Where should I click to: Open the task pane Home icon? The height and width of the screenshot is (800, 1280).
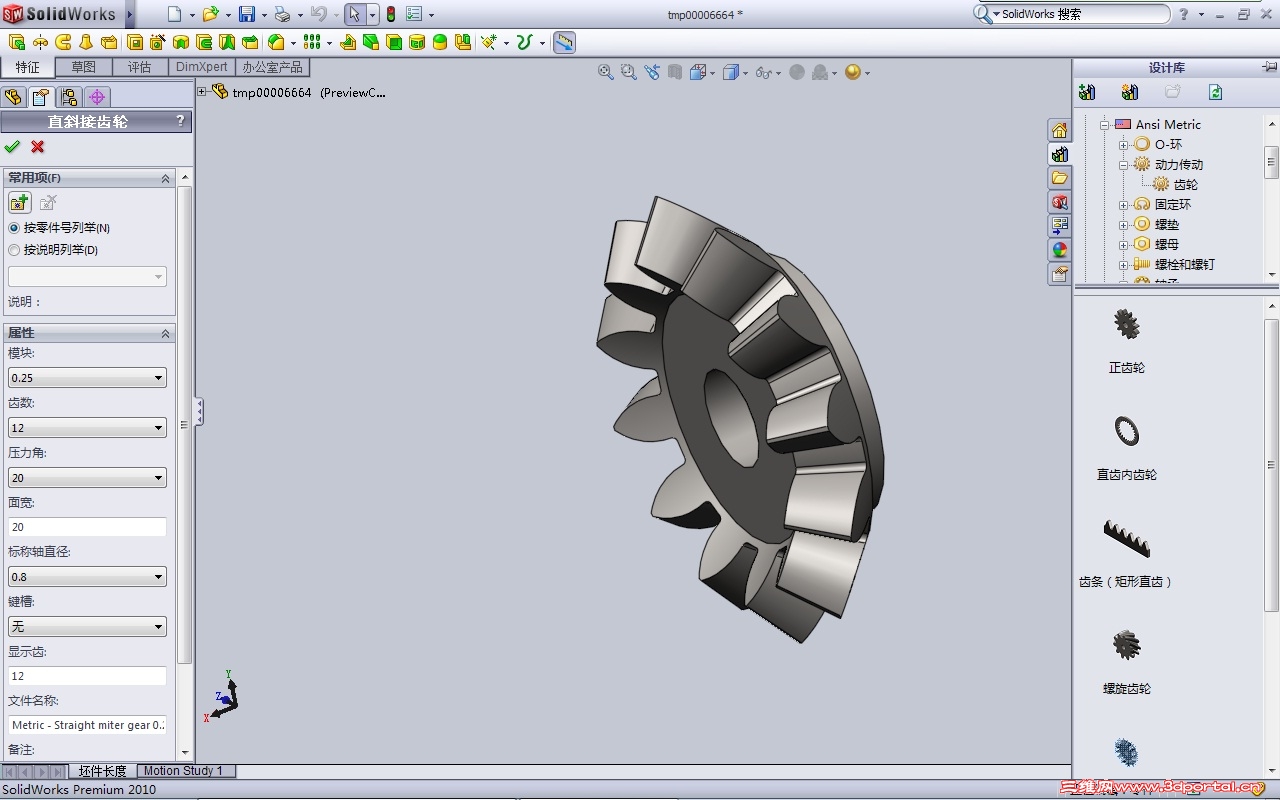(1059, 130)
